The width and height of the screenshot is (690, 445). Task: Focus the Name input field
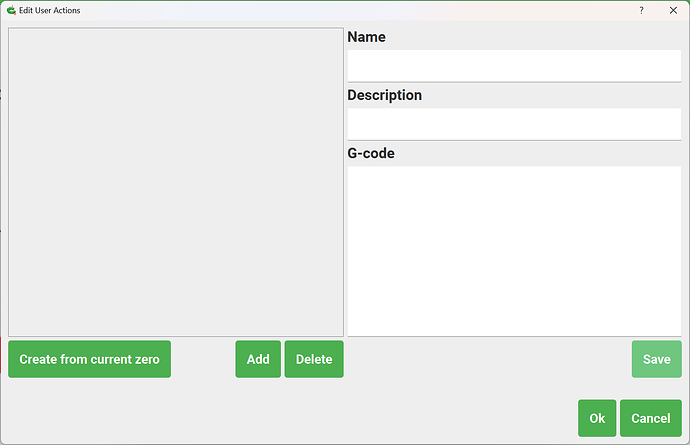513,65
